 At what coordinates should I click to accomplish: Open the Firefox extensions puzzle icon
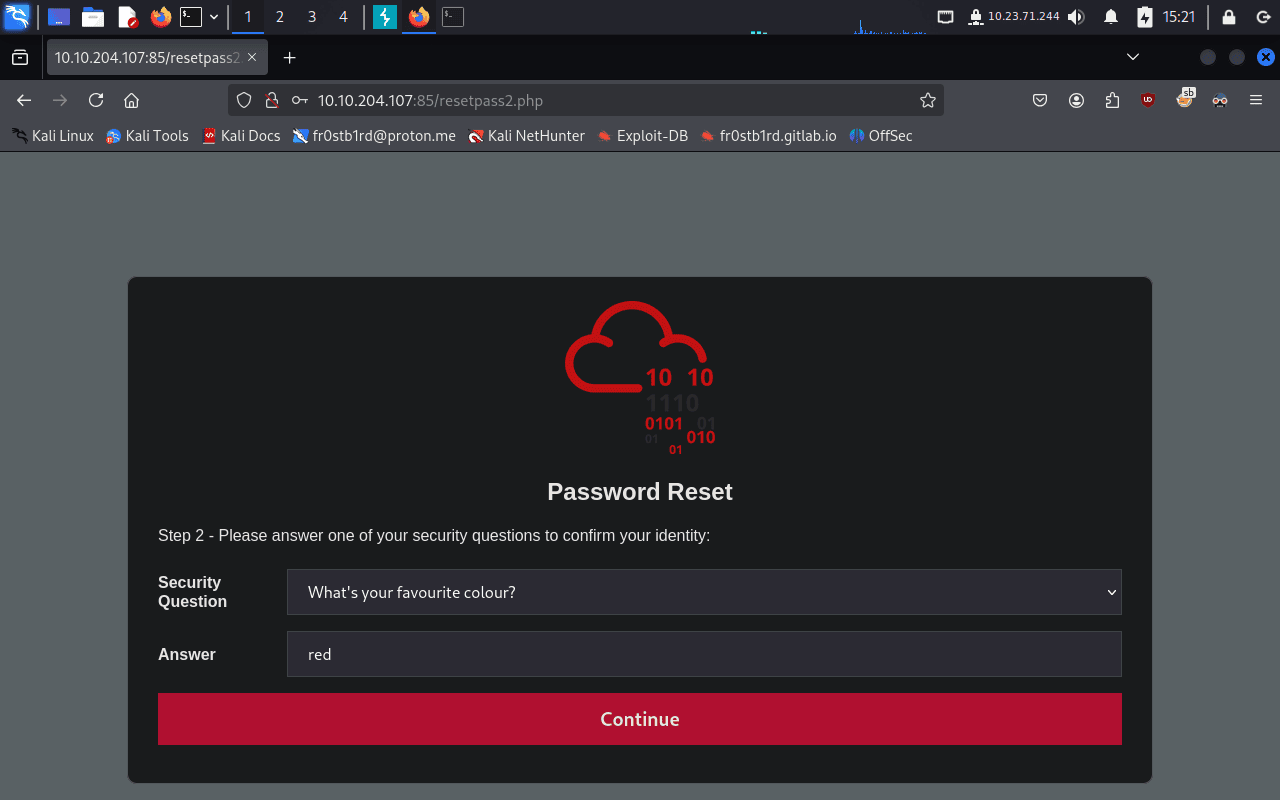[1112, 100]
